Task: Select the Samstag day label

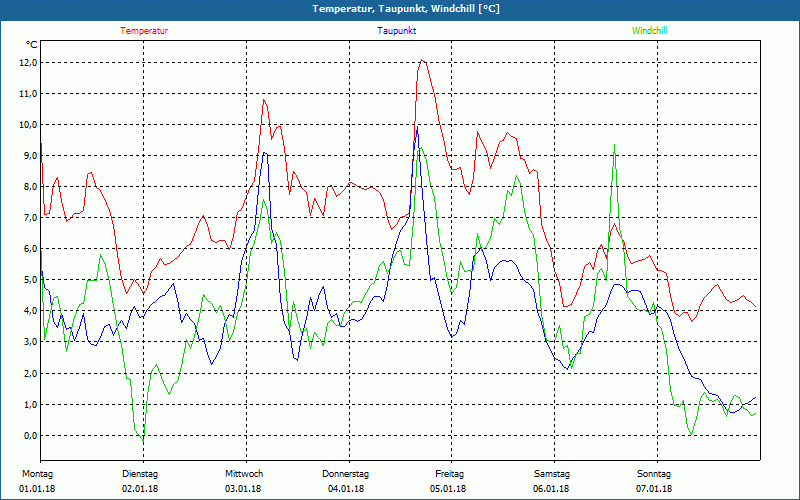Action: pyautogui.click(x=552, y=474)
